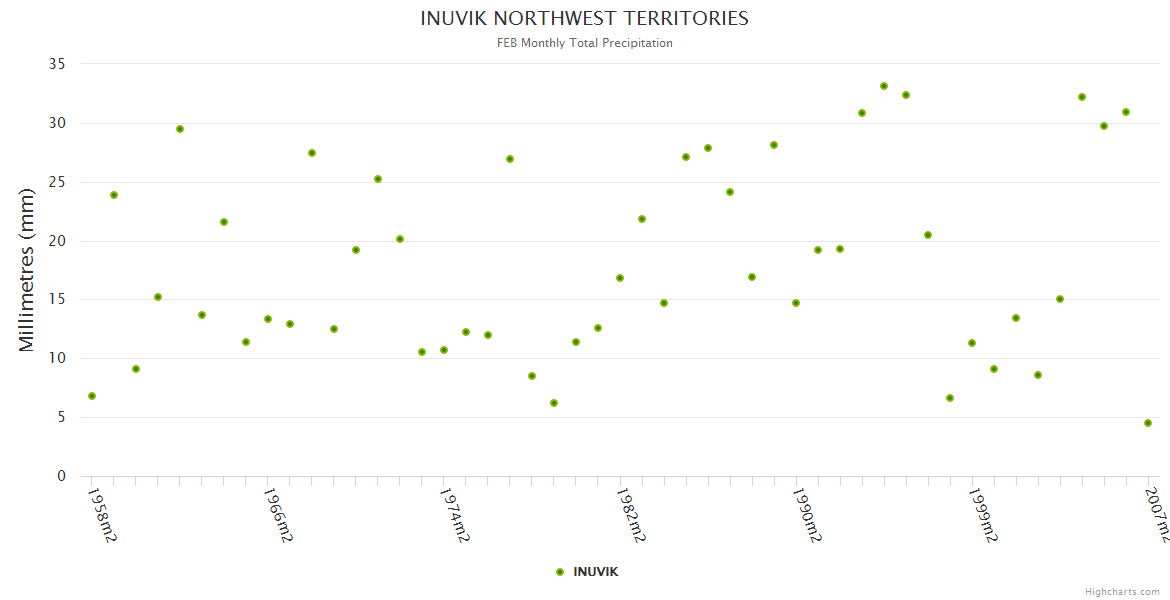Click the chart title INUVIK NORTHWEST TERRITORIES

584,18
